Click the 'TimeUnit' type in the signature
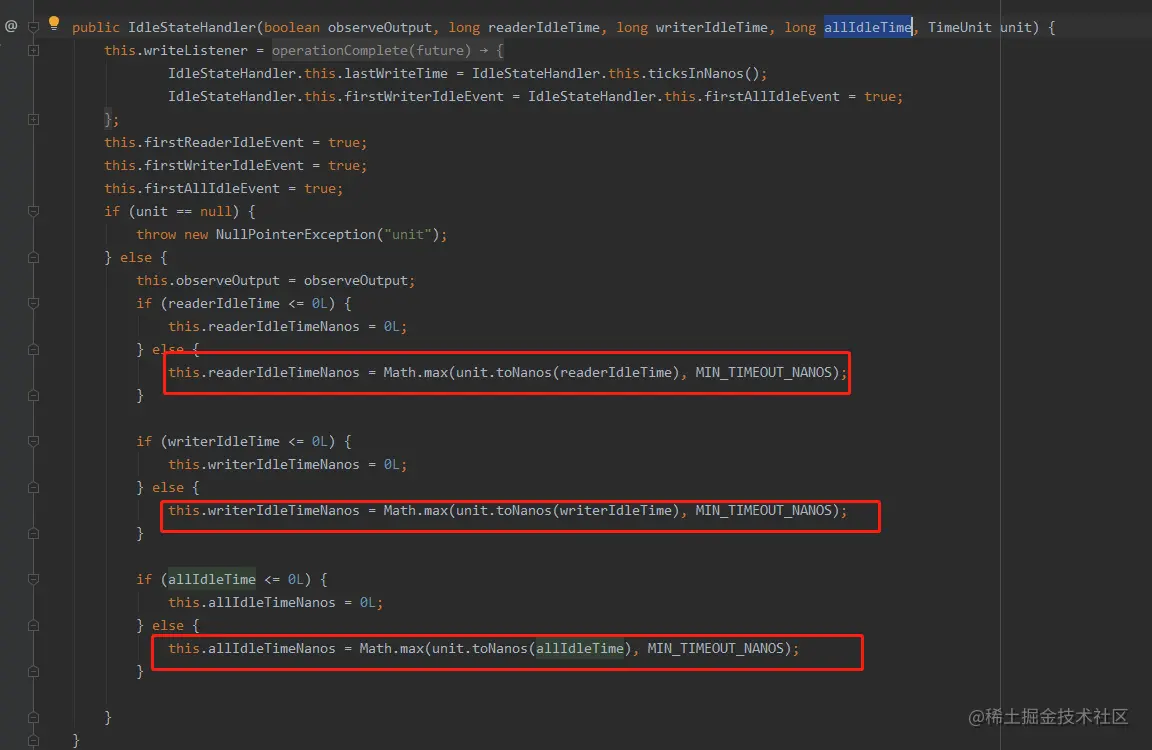 coord(960,27)
